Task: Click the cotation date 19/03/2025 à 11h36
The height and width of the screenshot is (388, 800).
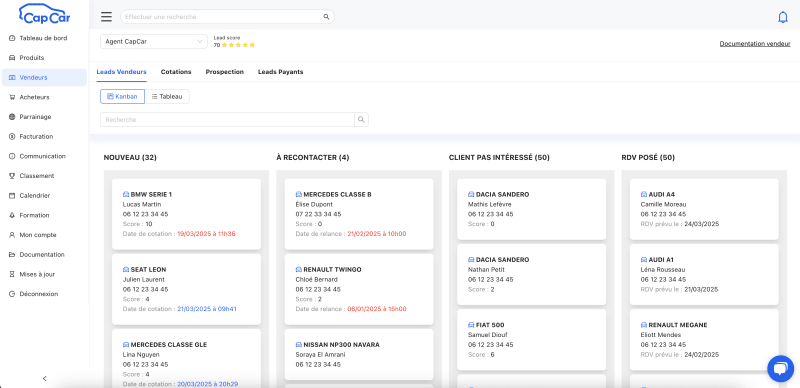Action: (206, 234)
